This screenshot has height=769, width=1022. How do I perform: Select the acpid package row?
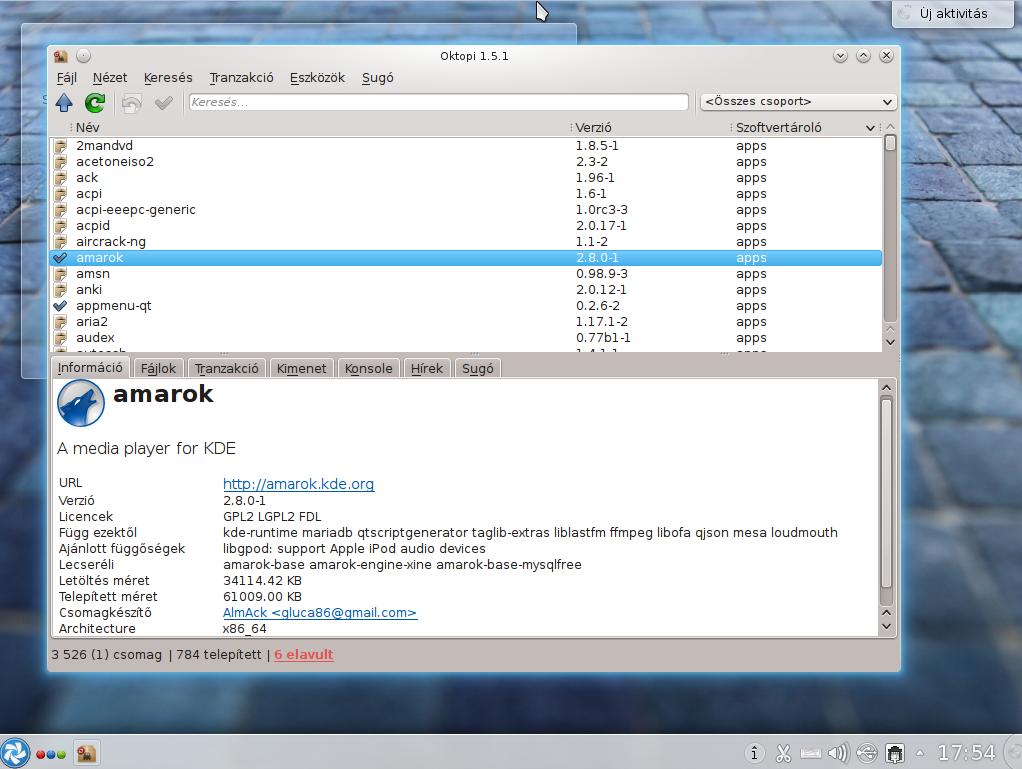pos(466,225)
